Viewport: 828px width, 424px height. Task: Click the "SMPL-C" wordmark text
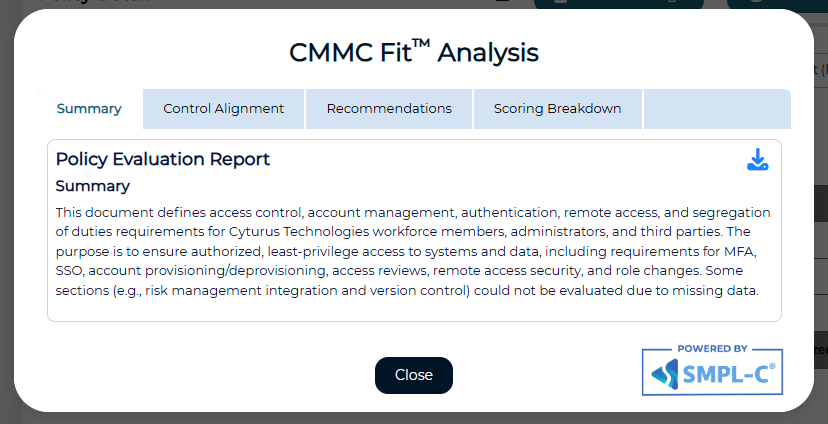[725, 376]
